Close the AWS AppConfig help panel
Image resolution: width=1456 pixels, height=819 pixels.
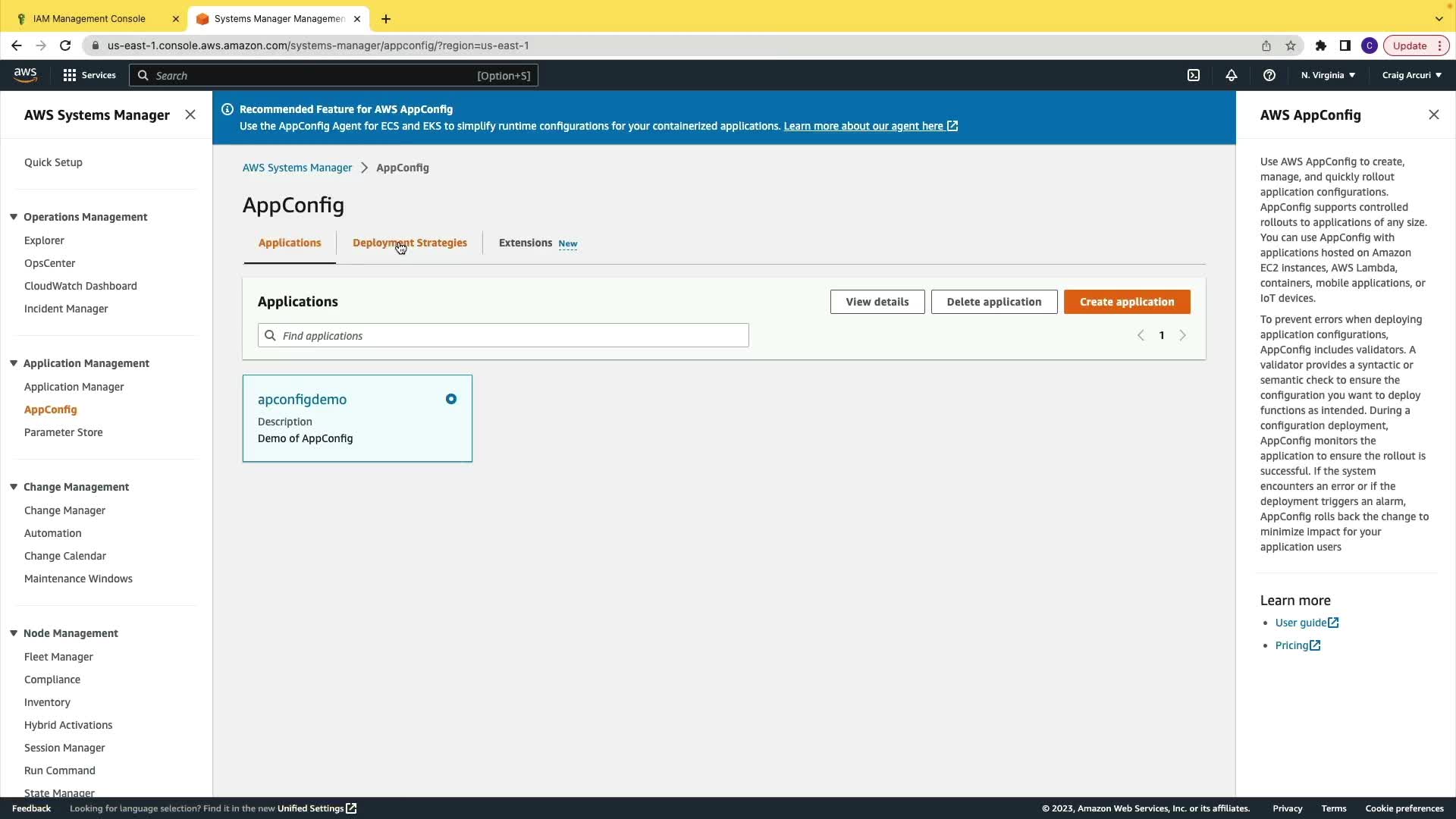(x=1433, y=115)
